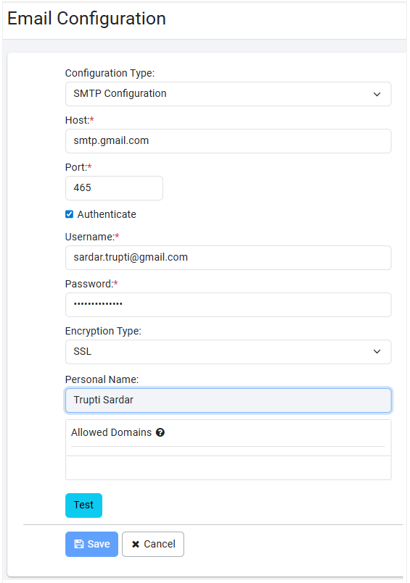Click the chevron arrow in Configuration Type select
The height and width of the screenshot is (583, 410).
pos(377,94)
